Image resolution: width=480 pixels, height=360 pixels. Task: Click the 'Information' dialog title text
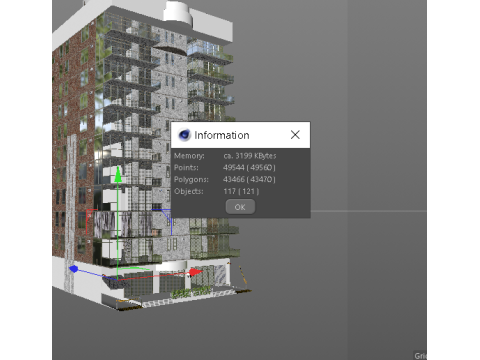coord(222,135)
